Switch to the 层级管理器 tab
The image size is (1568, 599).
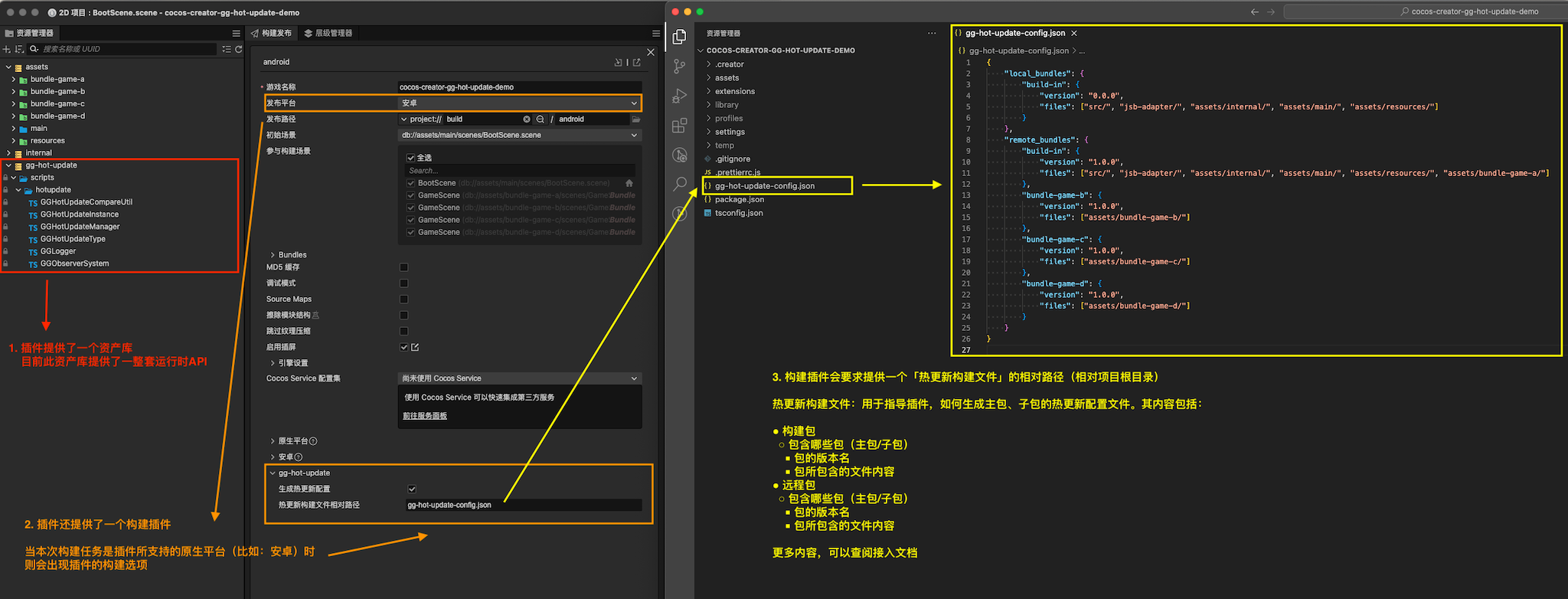[x=328, y=33]
